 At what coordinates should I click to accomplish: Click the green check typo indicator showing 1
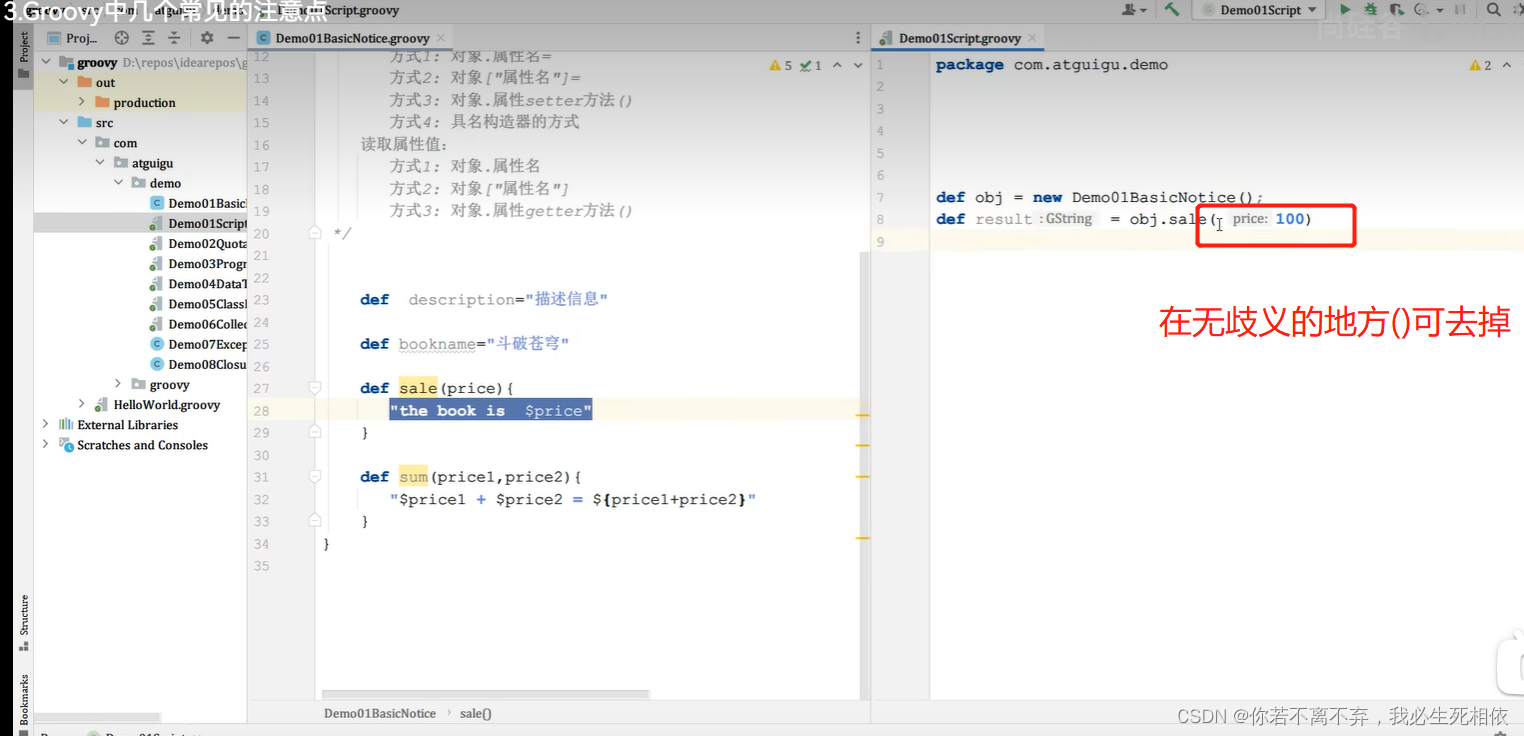point(811,65)
